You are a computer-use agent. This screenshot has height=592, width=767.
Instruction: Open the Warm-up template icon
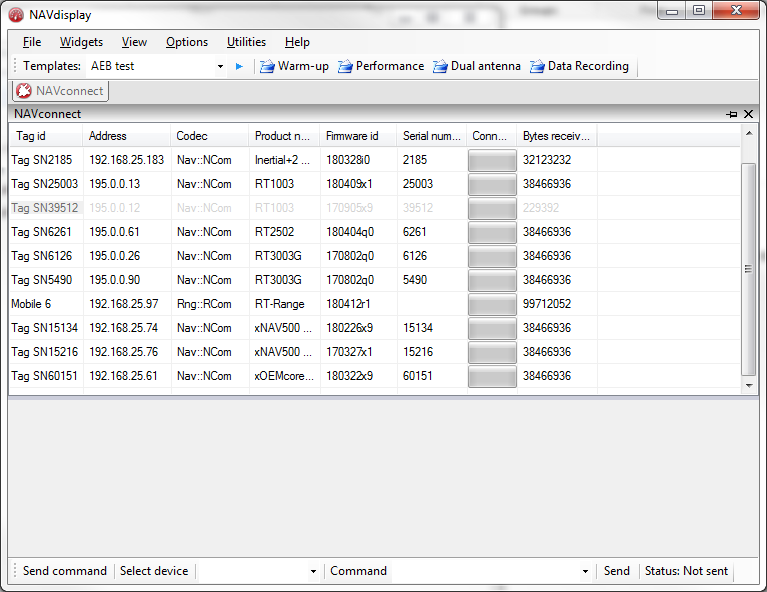[267, 66]
